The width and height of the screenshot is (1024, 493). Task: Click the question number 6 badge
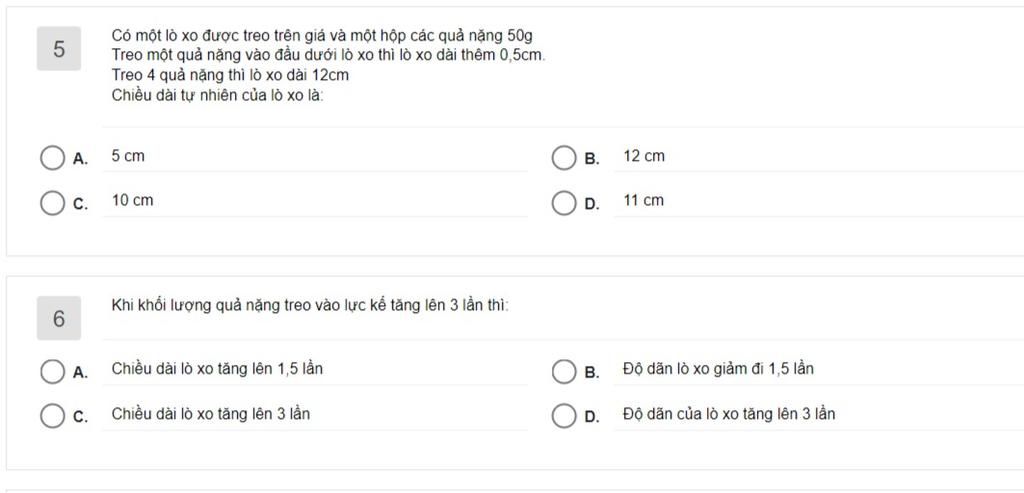59,319
